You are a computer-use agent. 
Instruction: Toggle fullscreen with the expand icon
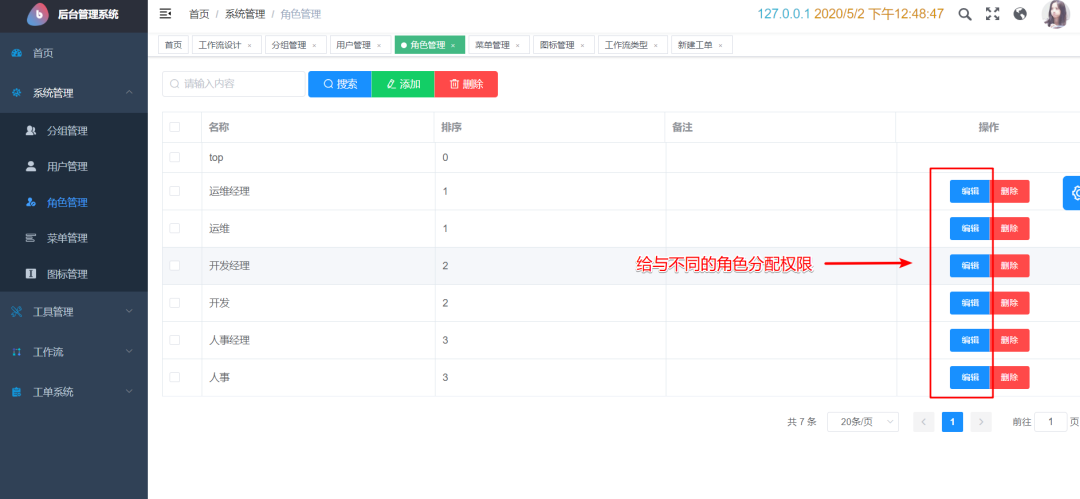point(993,14)
